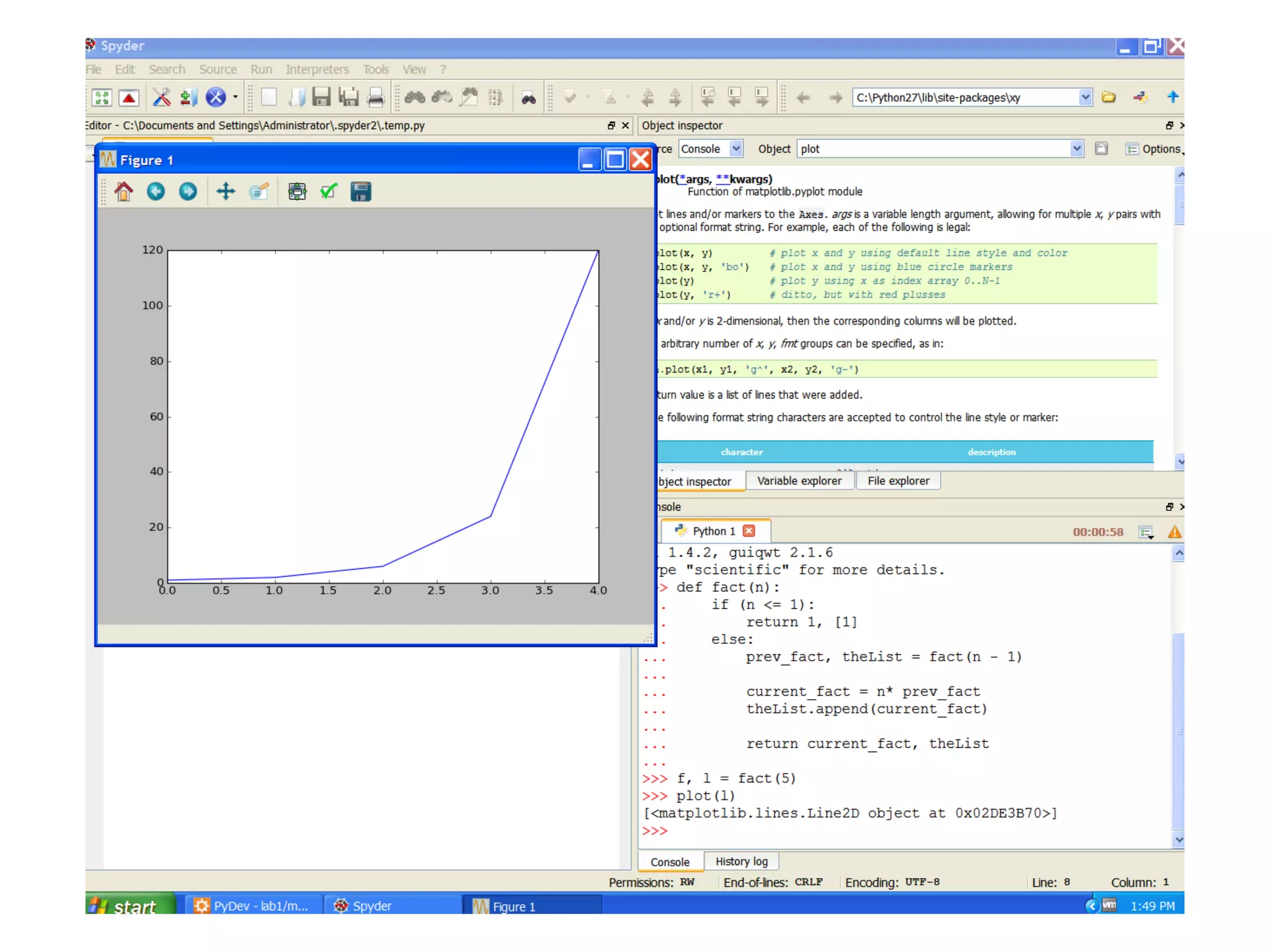The image size is (1270, 952).
Task: Open Configure subplots in Figure 1
Action: (x=297, y=192)
